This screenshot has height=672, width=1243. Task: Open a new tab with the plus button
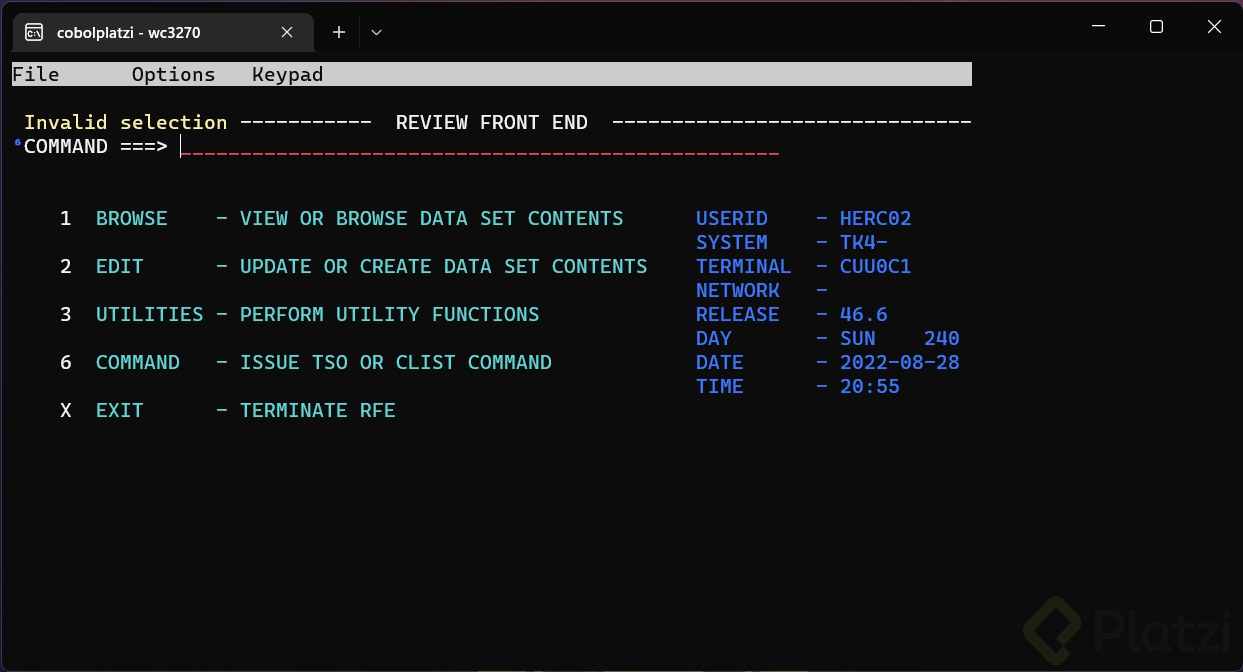coord(338,32)
